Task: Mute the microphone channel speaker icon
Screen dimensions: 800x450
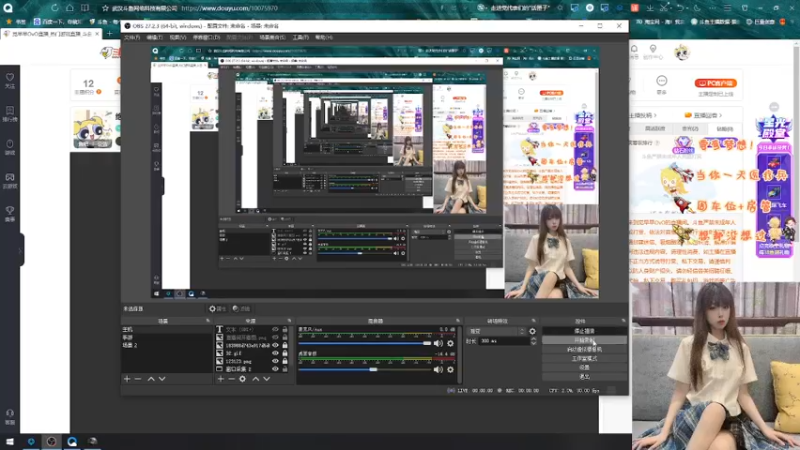Action: pyautogui.click(x=438, y=343)
